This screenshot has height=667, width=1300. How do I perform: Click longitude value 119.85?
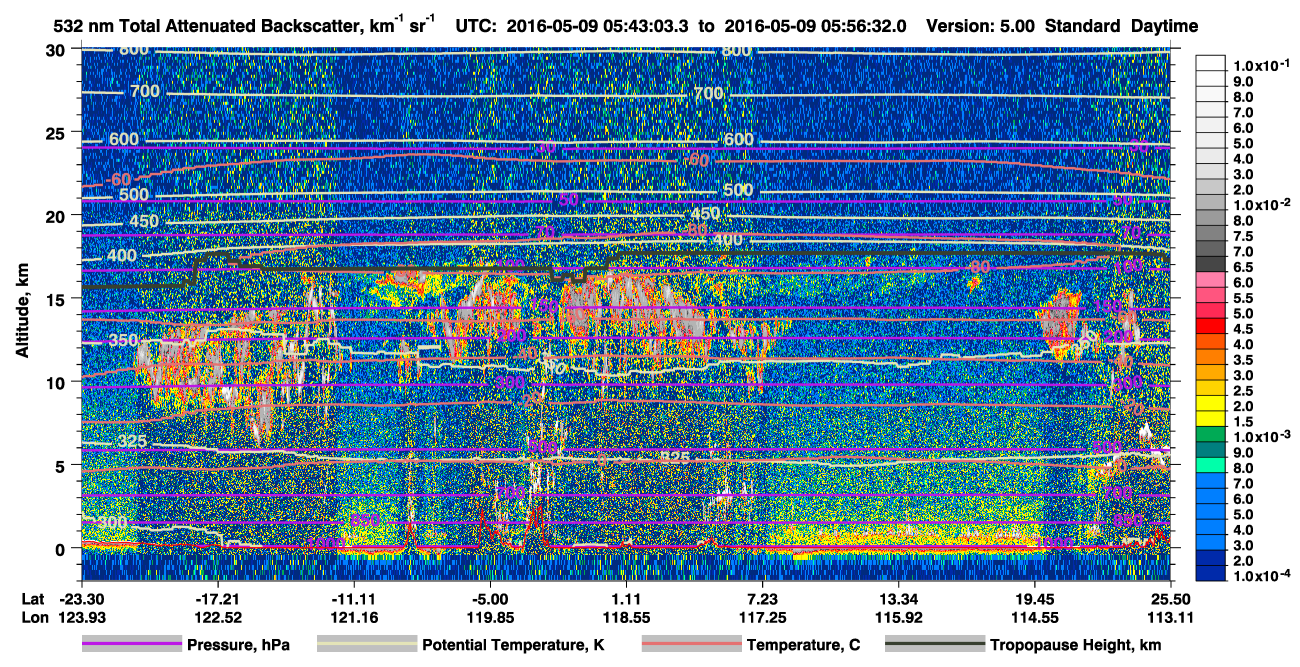pos(490,617)
